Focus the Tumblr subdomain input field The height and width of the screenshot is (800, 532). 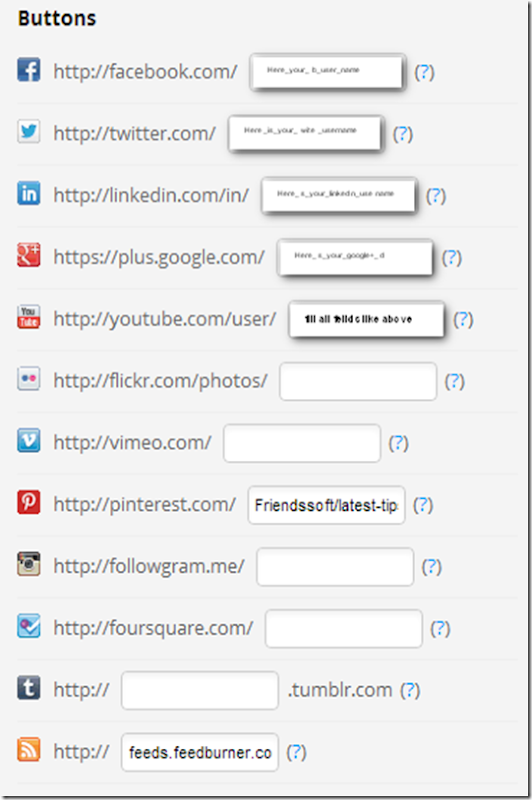coord(200,690)
